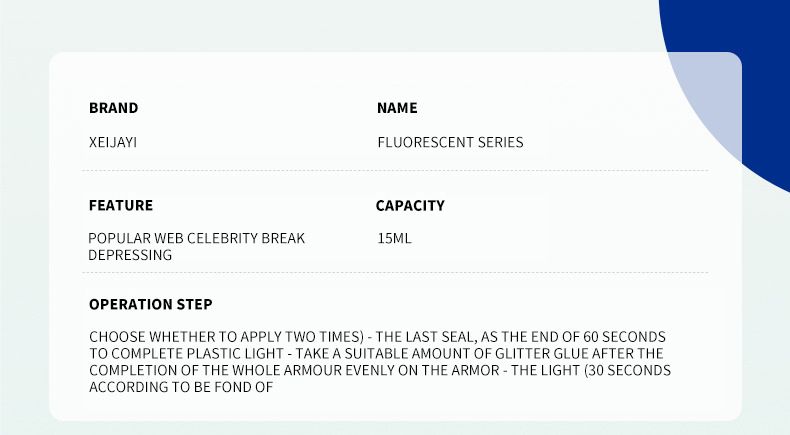Select the 15ML capacity value
This screenshot has width=790, height=435.
pyautogui.click(x=394, y=238)
